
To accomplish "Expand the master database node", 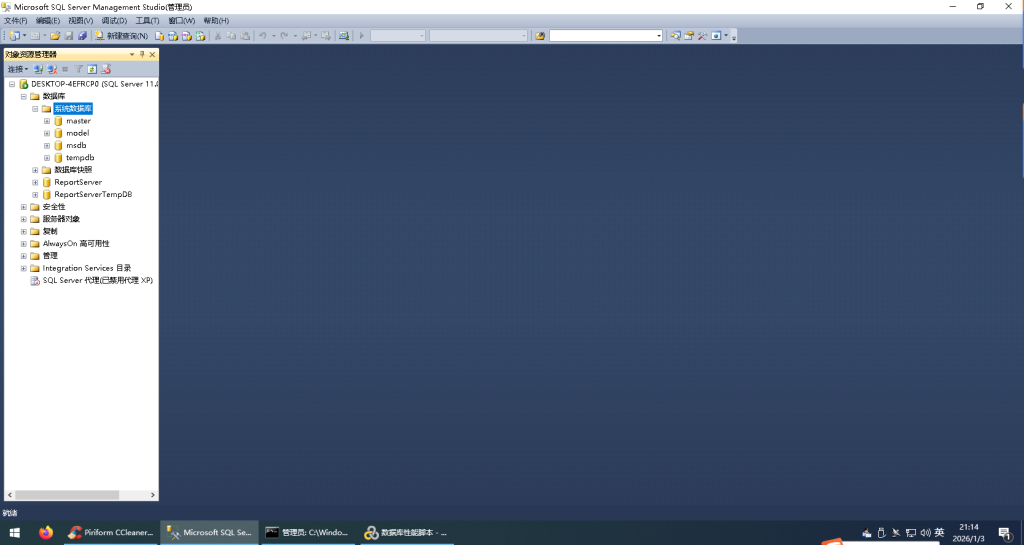I will coord(47,121).
